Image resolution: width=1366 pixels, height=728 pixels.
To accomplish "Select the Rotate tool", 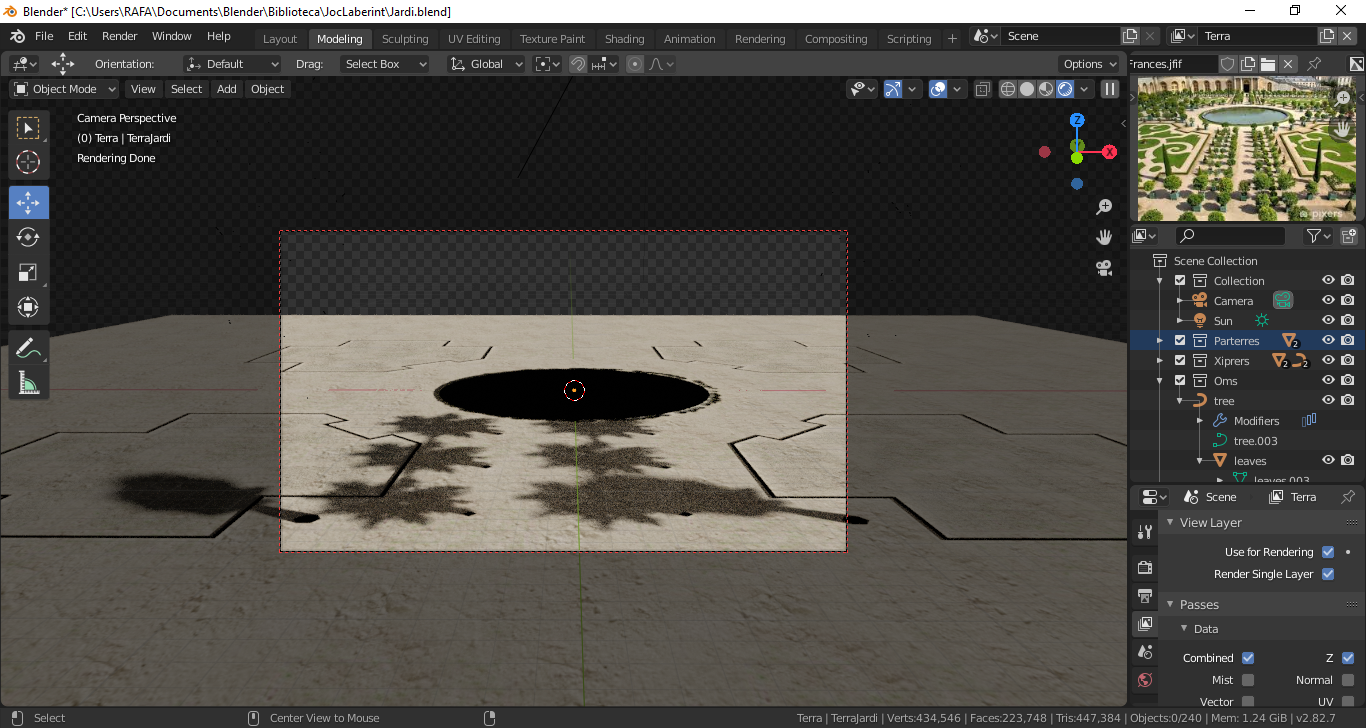I will (28, 237).
